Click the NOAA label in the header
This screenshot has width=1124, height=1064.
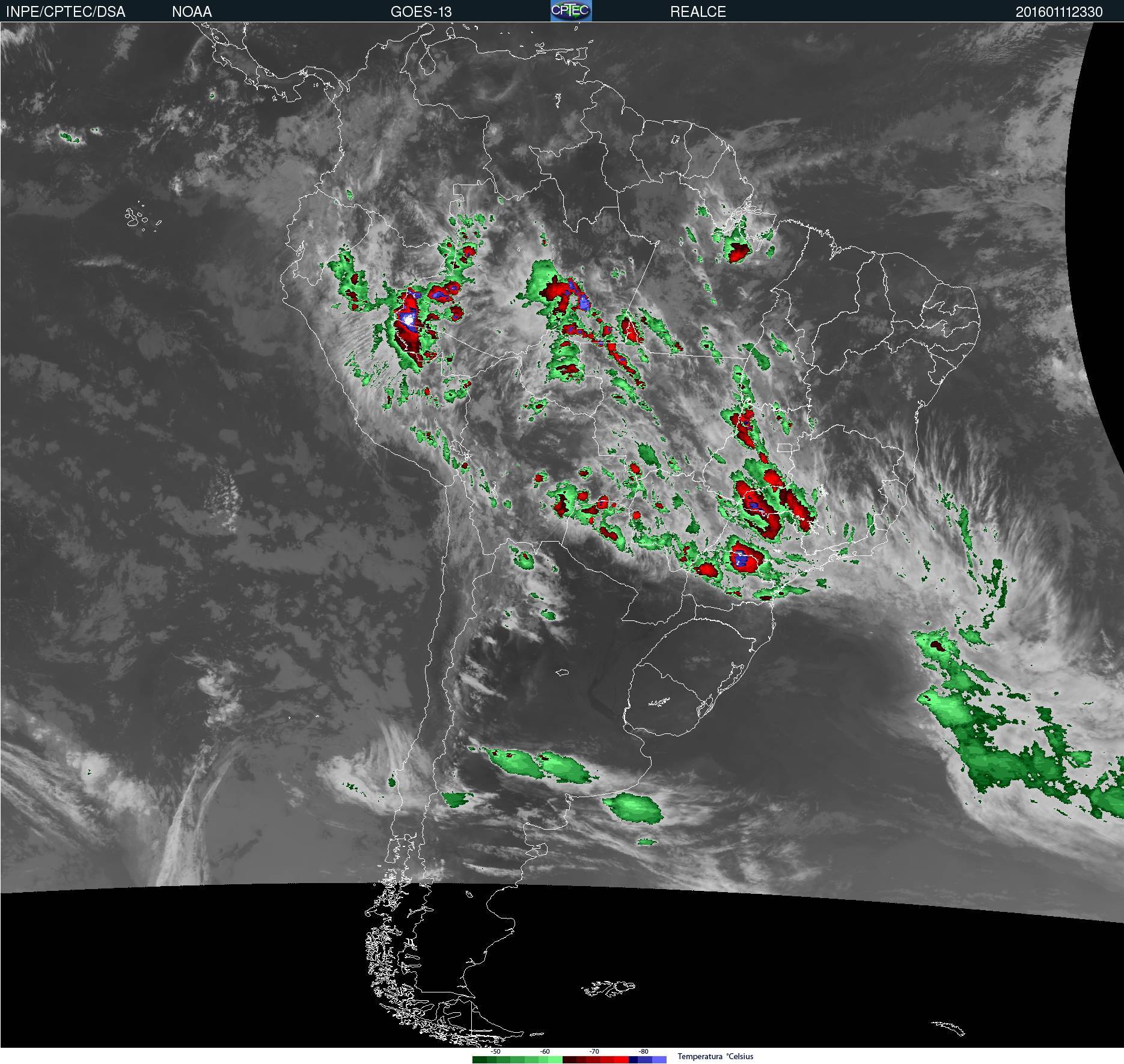tap(192, 12)
